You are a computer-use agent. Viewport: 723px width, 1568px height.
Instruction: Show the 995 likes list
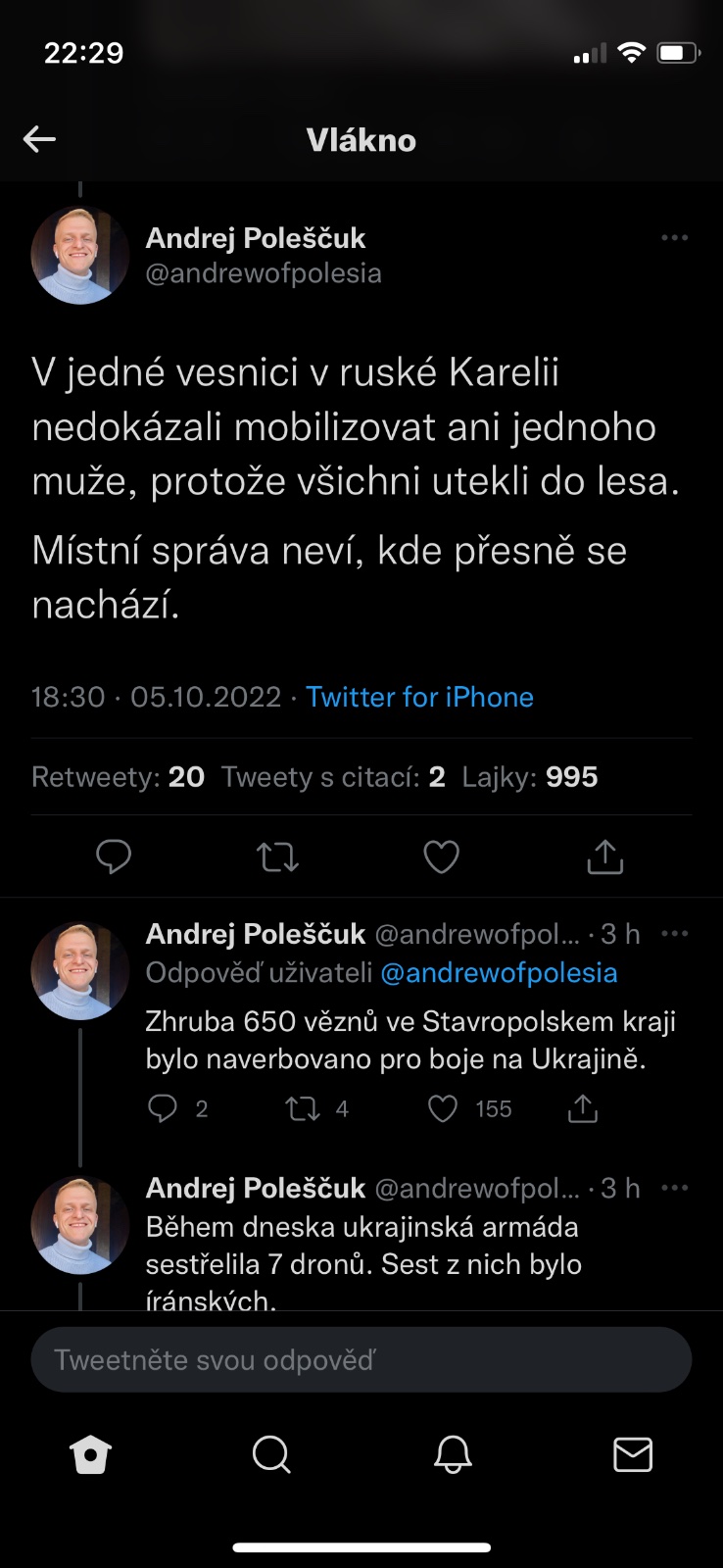pos(530,777)
